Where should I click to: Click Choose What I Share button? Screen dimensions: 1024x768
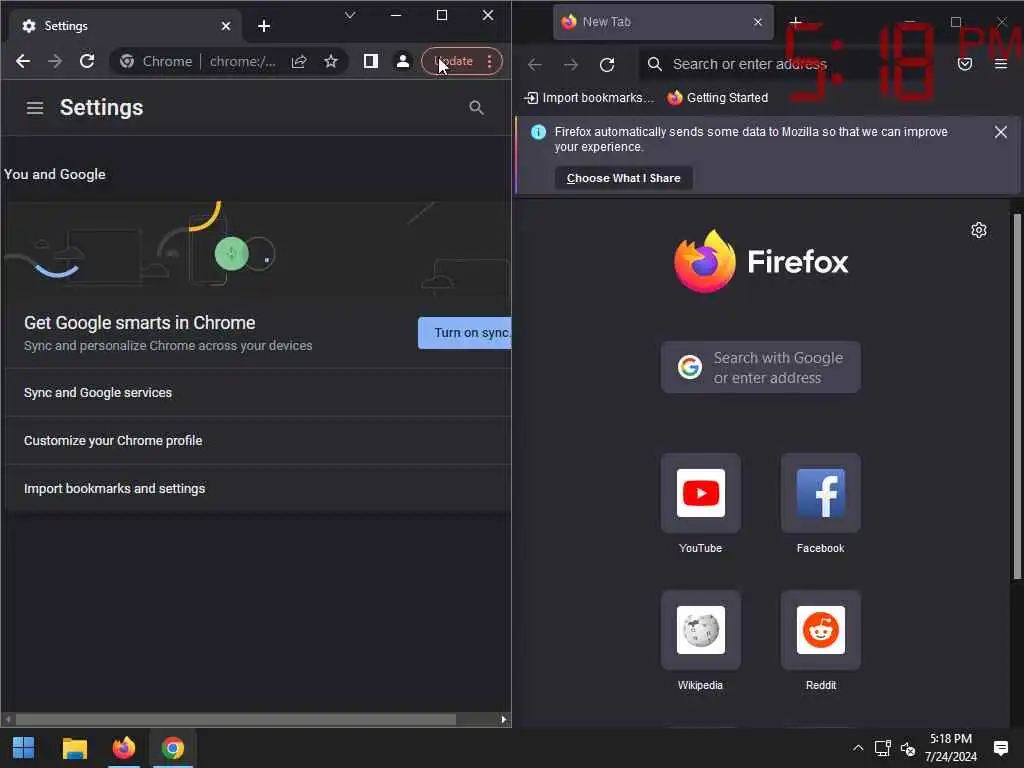[x=624, y=178]
